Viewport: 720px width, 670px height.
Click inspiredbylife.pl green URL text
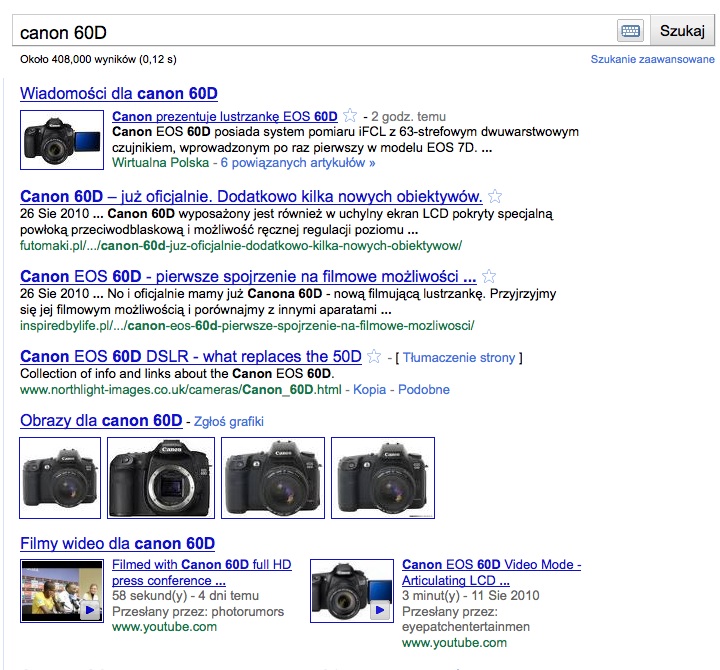tap(247, 326)
